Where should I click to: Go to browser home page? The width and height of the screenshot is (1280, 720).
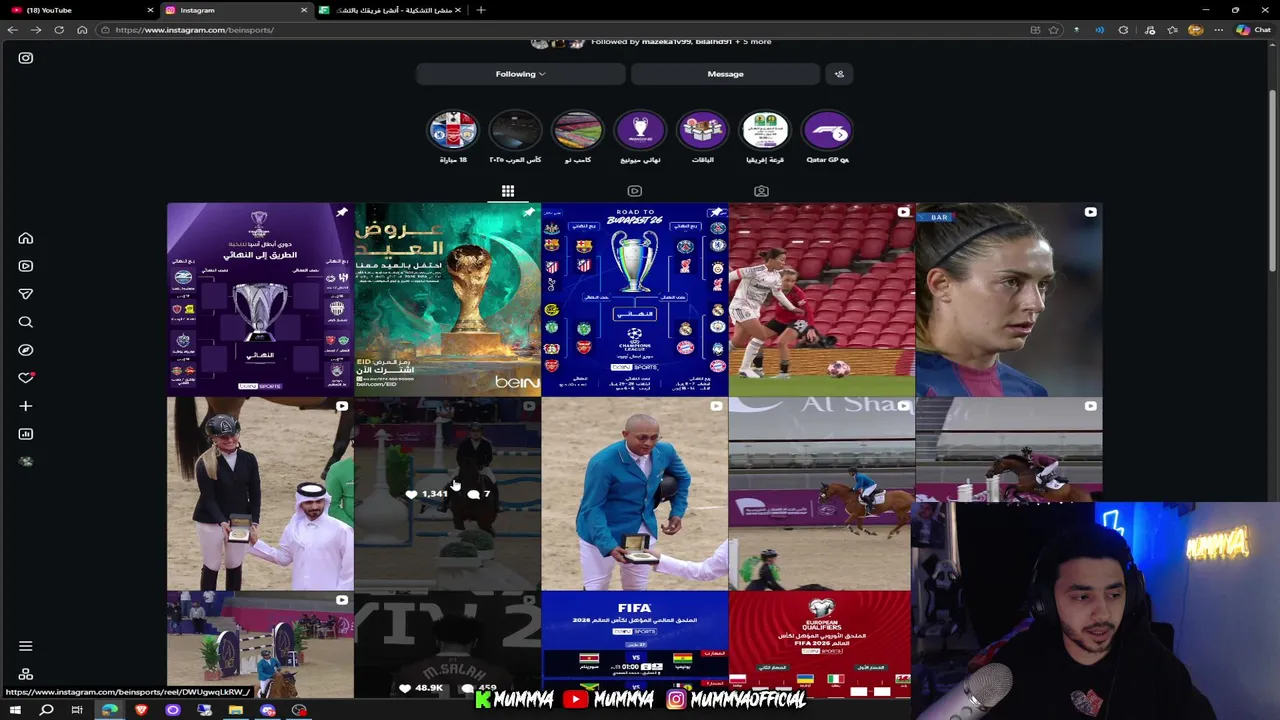click(x=82, y=30)
